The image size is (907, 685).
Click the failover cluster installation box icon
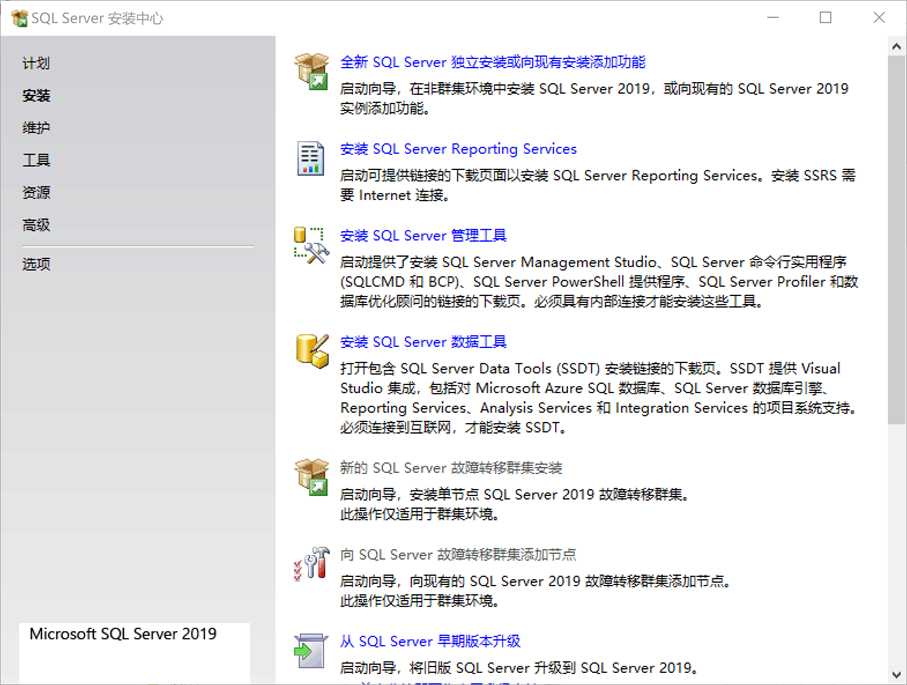pyautogui.click(x=311, y=477)
